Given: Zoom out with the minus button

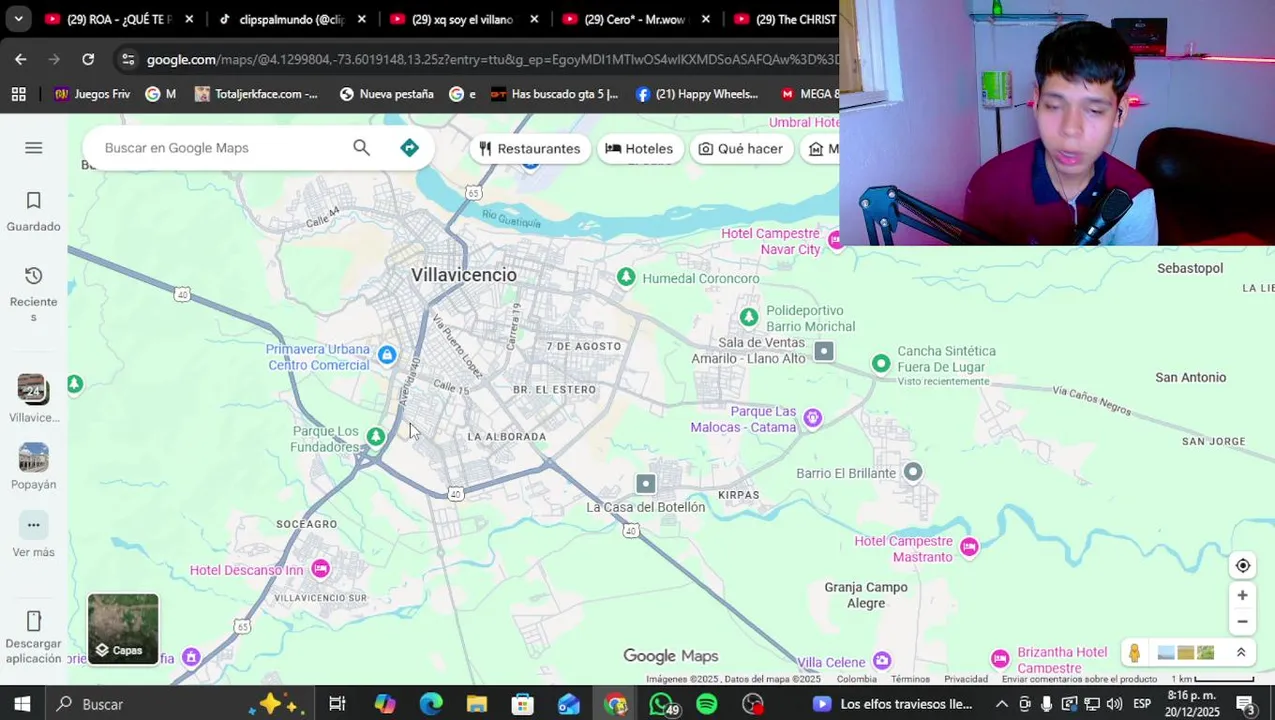Looking at the screenshot, I should (1242, 622).
